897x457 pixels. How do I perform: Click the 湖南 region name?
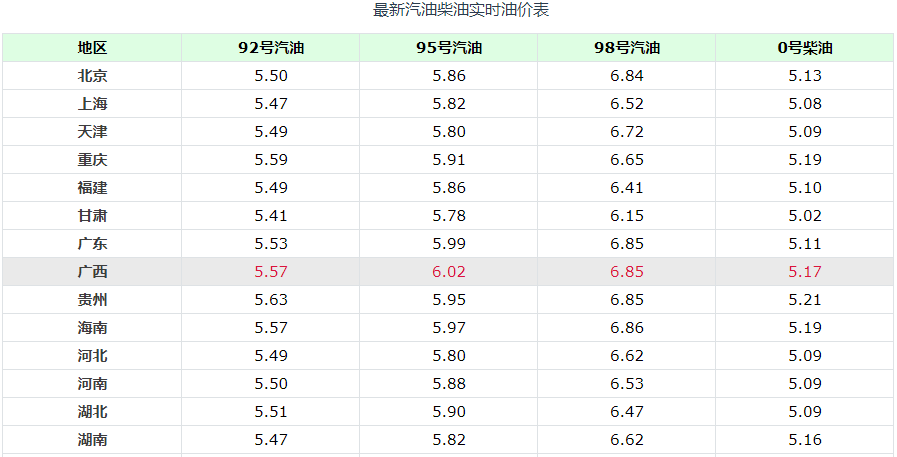pos(92,440)
